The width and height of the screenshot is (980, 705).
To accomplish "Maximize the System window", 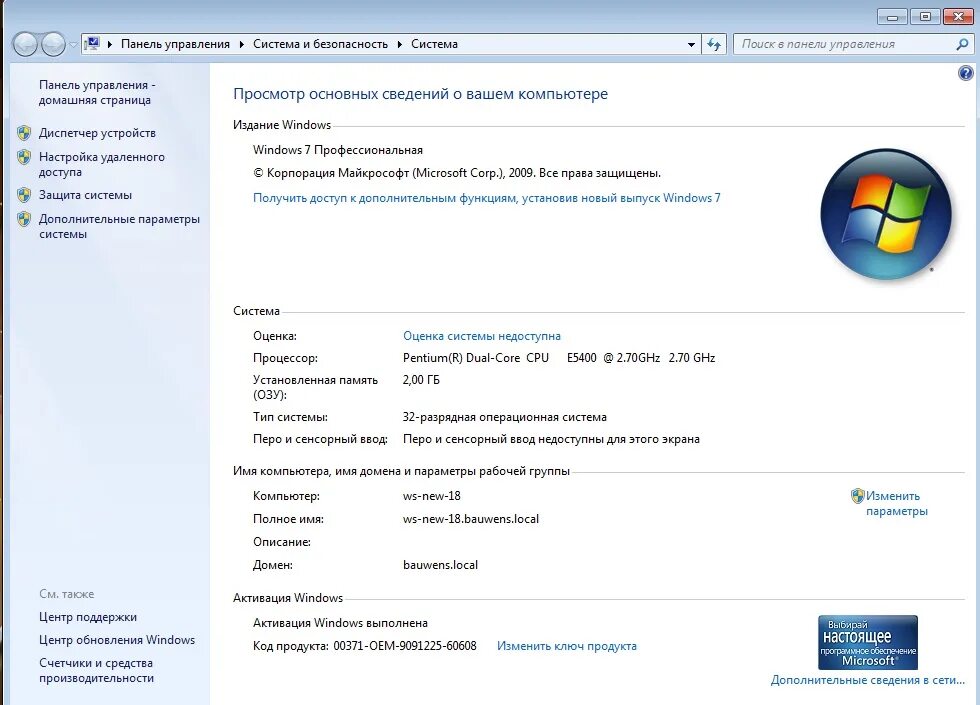I will 925,17.
